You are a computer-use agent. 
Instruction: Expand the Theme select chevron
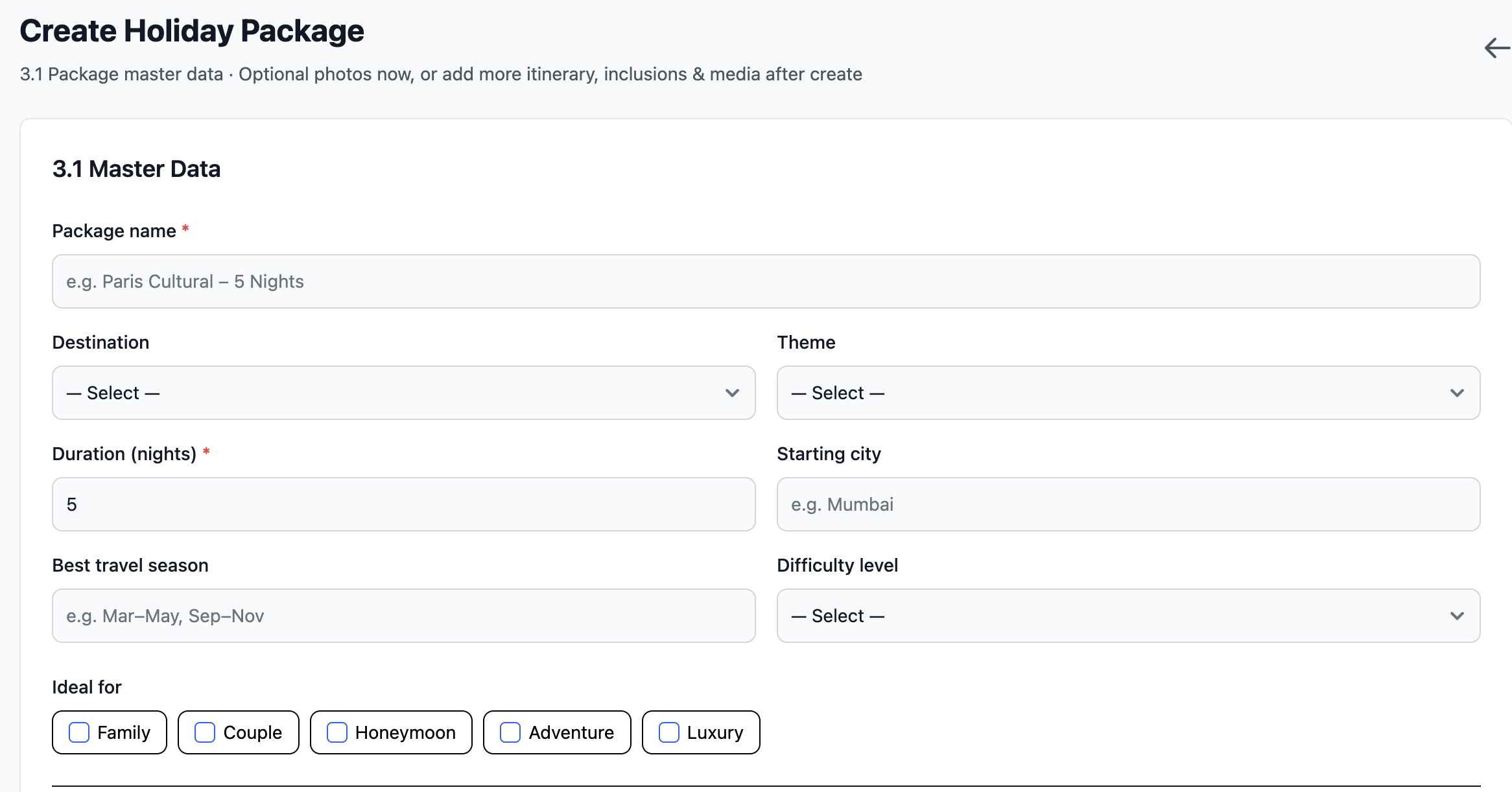pos(1457,393)
